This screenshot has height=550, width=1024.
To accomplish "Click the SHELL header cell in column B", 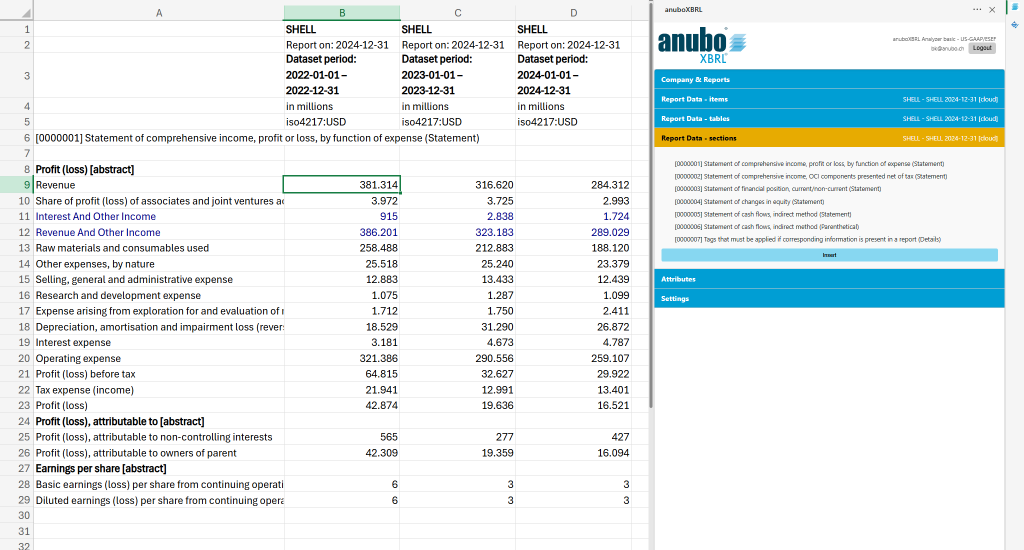I will pos(342,29).
